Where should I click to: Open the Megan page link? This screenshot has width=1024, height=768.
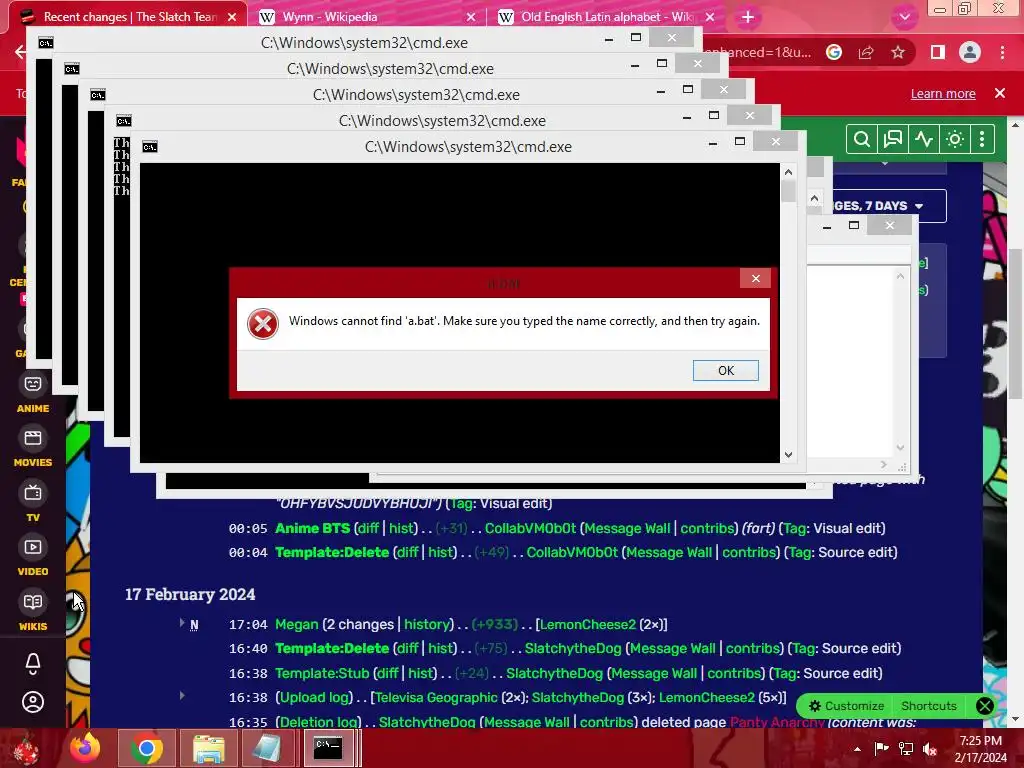click(296, 624)
